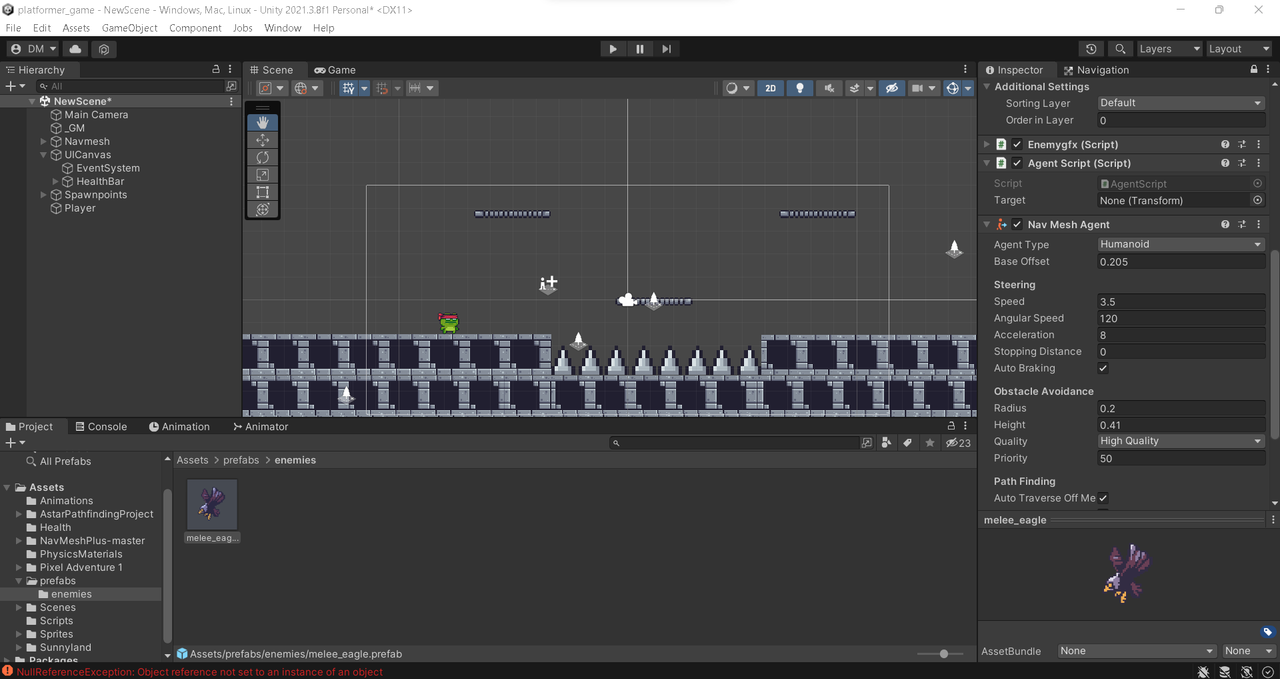The height and width of the screenshot is (679, 1280).
Task: Select the Hand view tool
Action: click(263, 122)
